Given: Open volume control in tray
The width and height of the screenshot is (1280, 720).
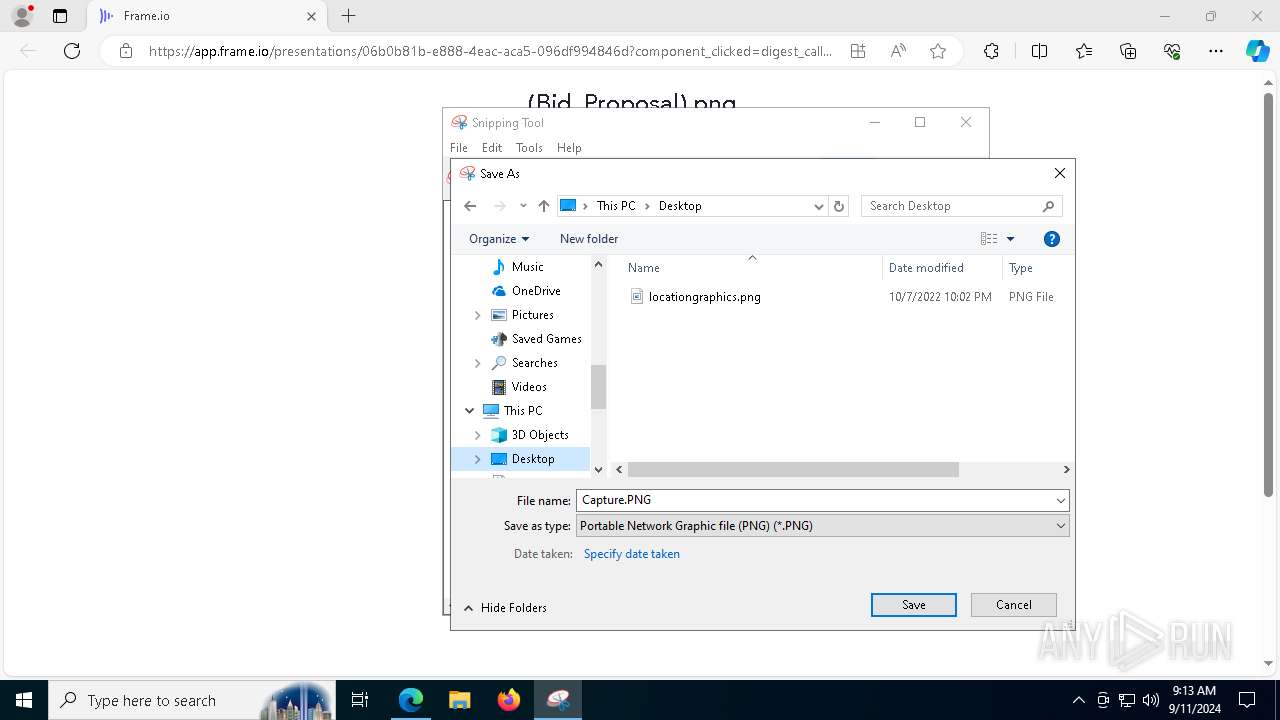Looking at the screenshot, I should pos(1151,700).
